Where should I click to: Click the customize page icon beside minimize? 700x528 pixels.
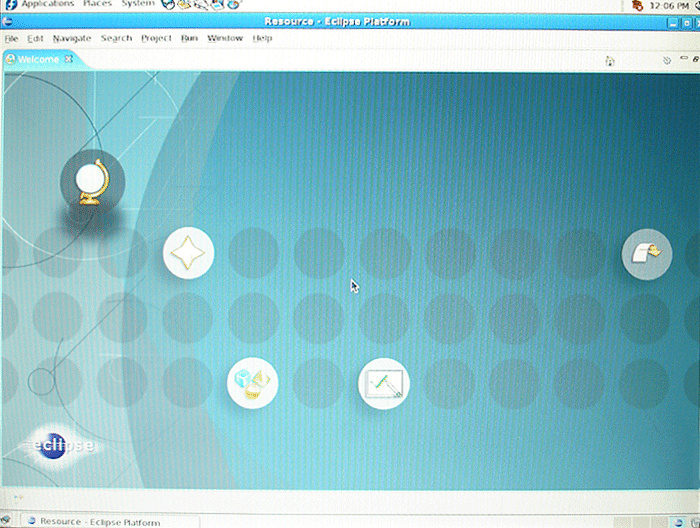click(x=667, y=60)
